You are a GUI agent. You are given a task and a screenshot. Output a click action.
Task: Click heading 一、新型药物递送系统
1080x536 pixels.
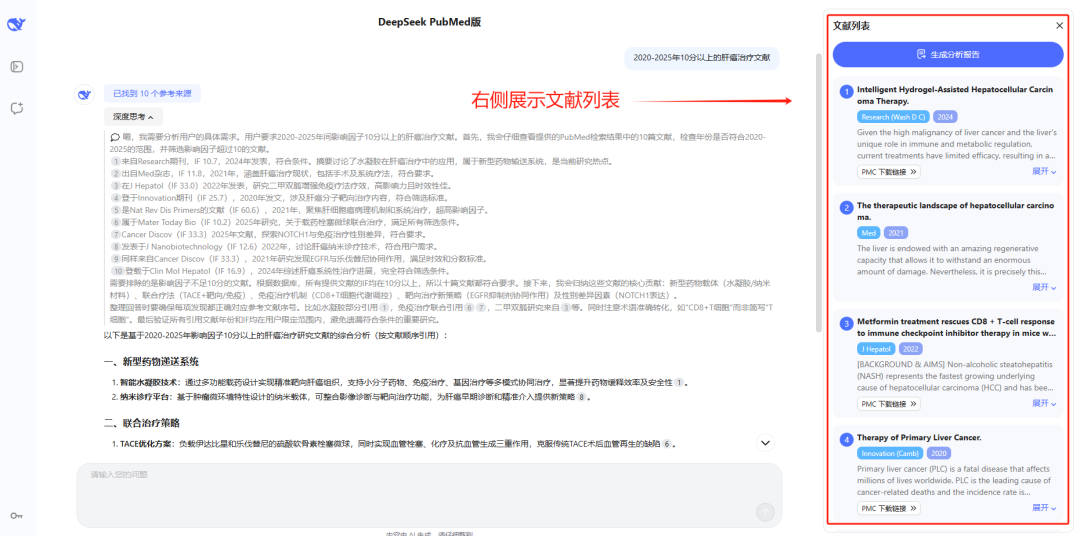[x=152, y=362]
